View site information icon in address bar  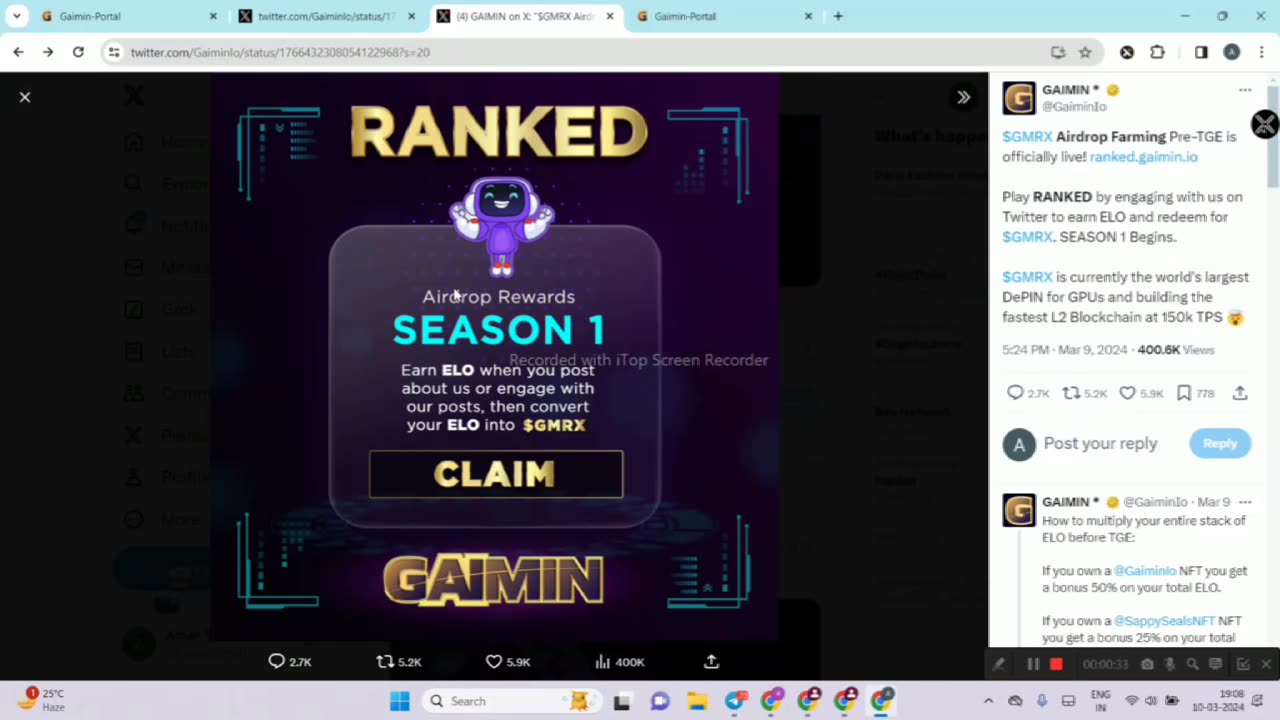click(114, 52)
